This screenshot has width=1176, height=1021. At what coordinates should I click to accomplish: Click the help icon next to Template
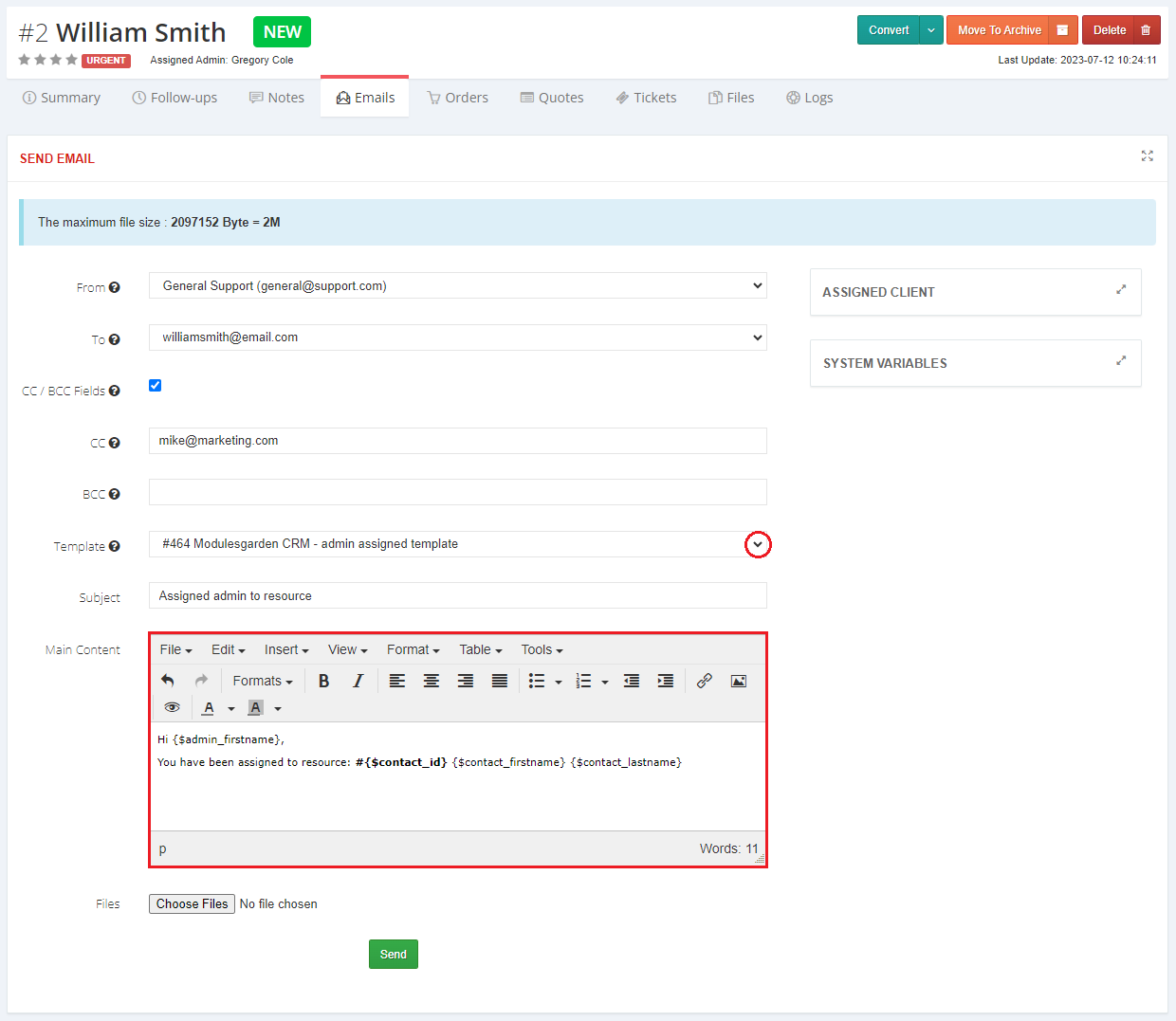click(114, 546)
